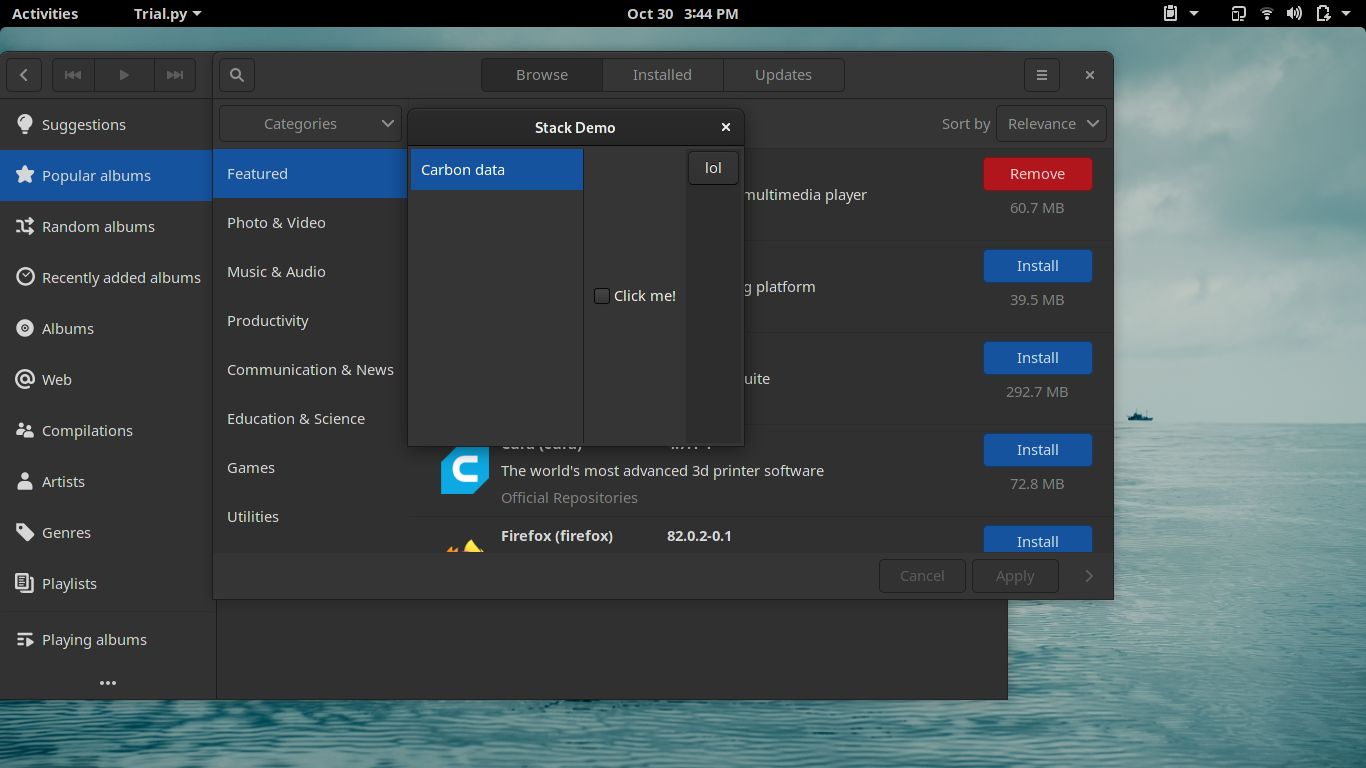
Task: Select Carbon data in the Stack Demo list
Action: tap(495, 169)
